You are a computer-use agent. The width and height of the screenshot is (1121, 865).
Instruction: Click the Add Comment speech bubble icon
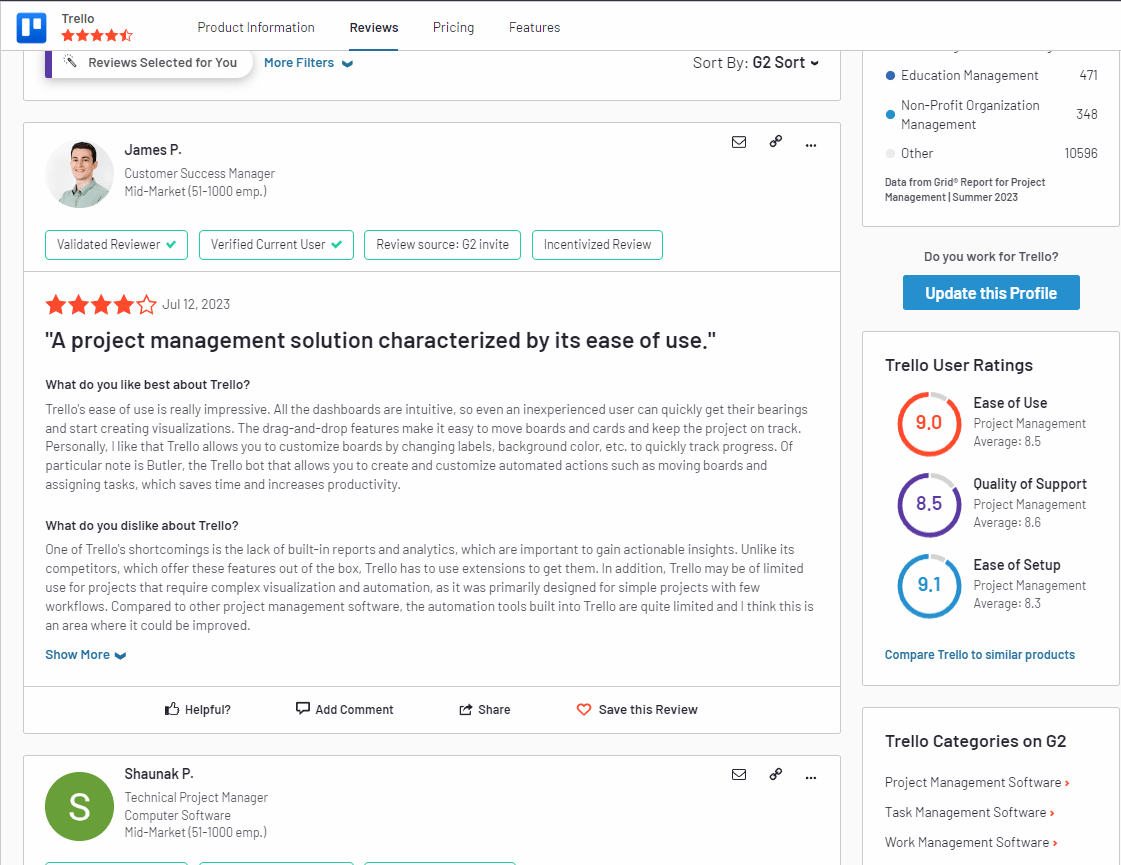coord(302,708)
